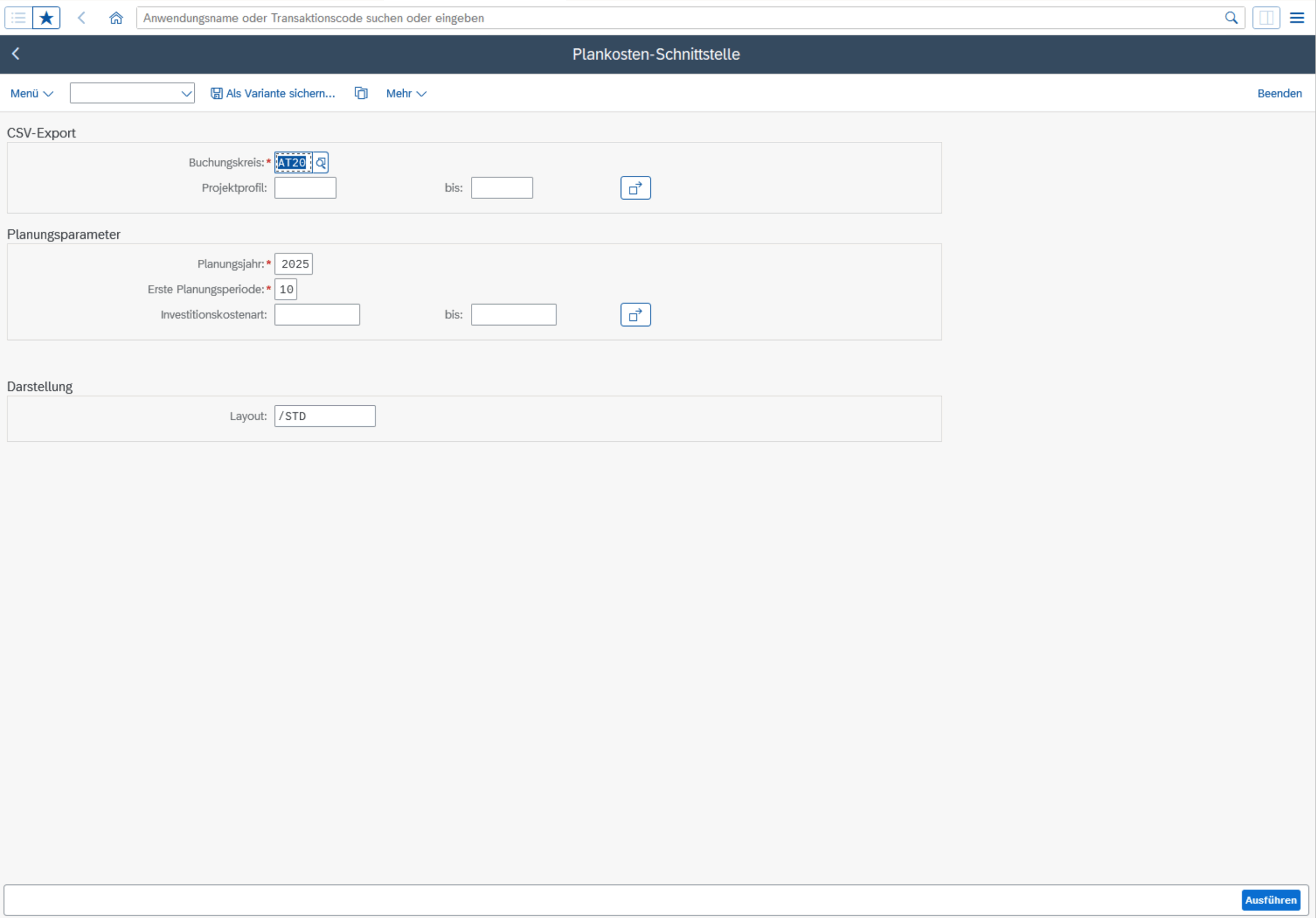The width and height of the screenshot is (1316, 918).
Task: Click Als Variante sichern button
Action: tap(273, 94)
